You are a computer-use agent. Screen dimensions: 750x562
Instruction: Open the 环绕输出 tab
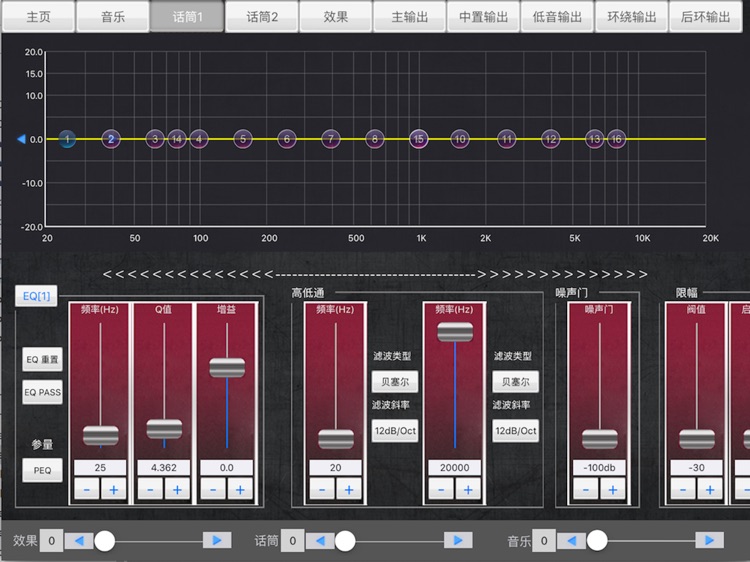(x=632, y=17)
